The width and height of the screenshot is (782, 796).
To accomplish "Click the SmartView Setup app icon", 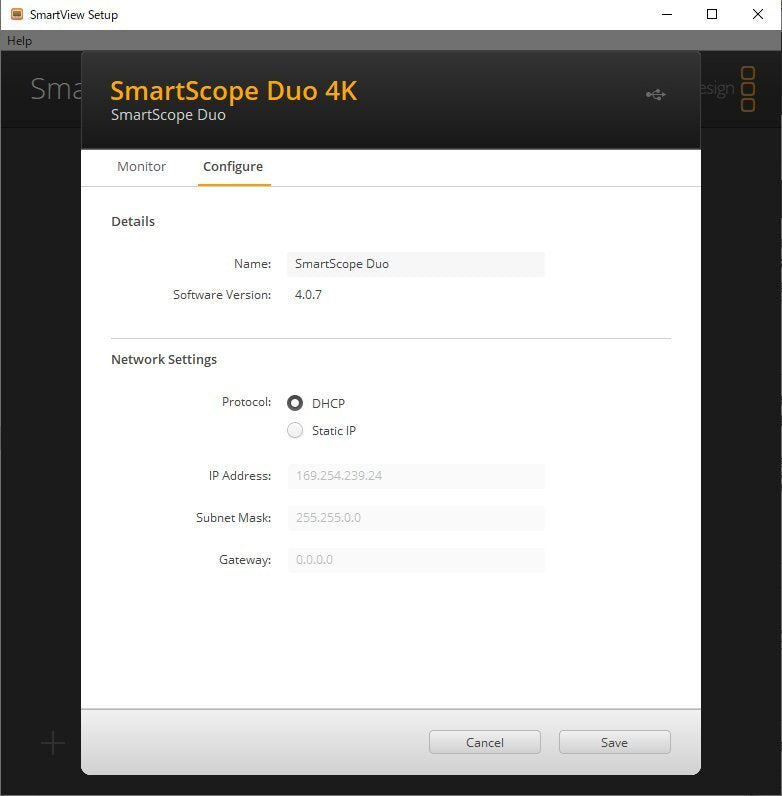I will (17, 14).
